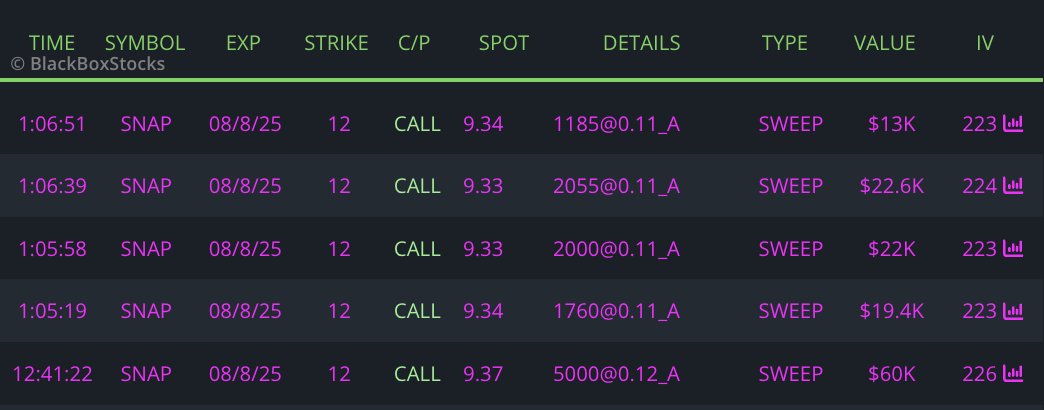The height and width of the screenshot is (410, 1044).
Task: Click SWEEP type in the 1:05:19 row
Action: pos(791,311)
